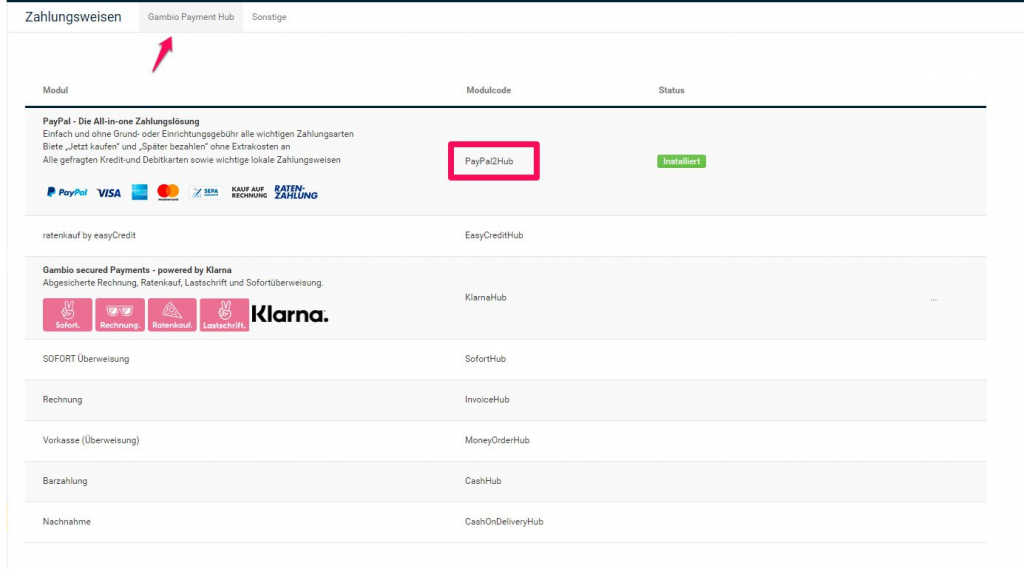Click the pink Klarna Lastschrift badge
This screenshot has width=1024, height=569.
[224, 315]
